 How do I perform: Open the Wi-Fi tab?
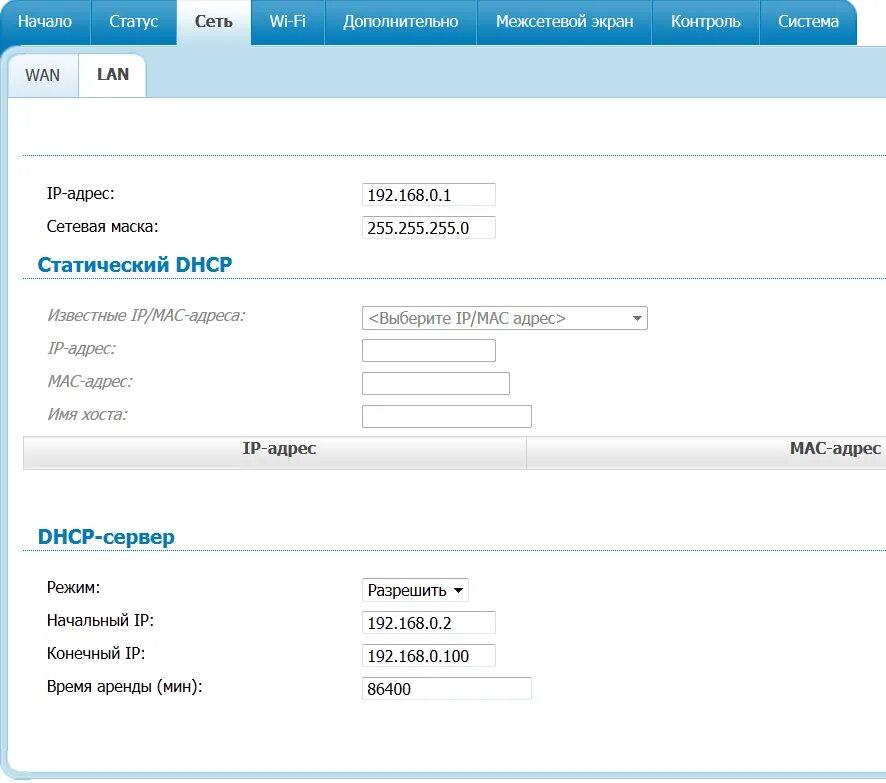click(x=288, y=22)
